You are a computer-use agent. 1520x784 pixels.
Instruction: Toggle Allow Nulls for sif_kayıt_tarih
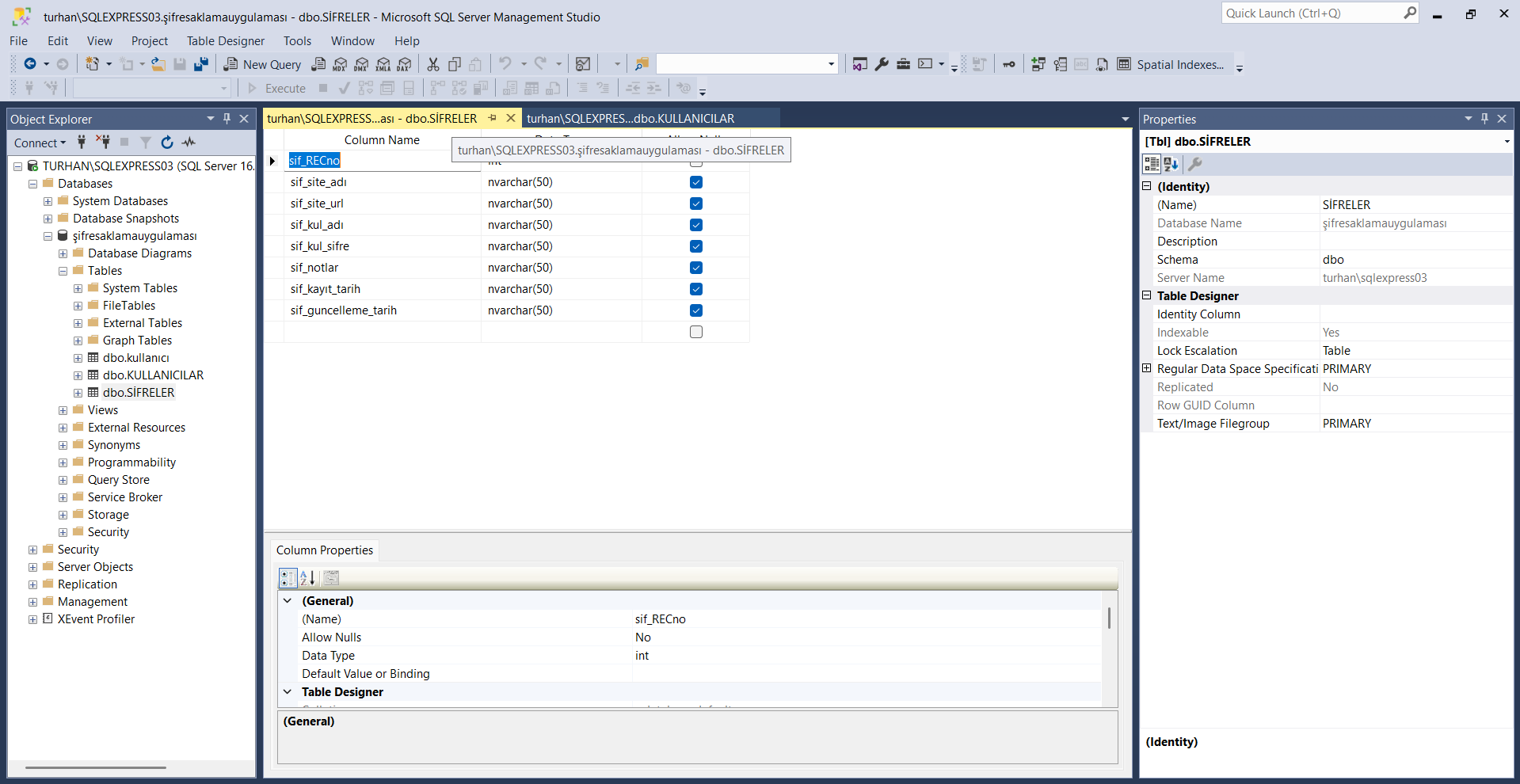click(696, 289)
